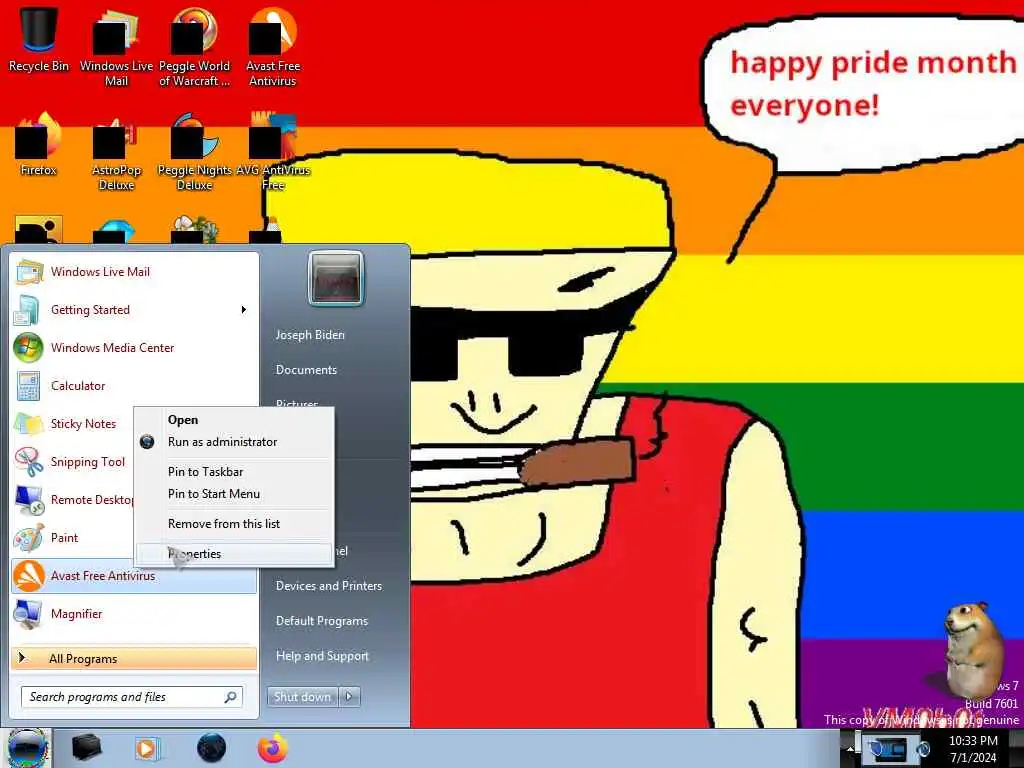The height and width of the screenshot is (768, 1024).
Task: Click Calculator icon in Start menu
Action: 28,386
